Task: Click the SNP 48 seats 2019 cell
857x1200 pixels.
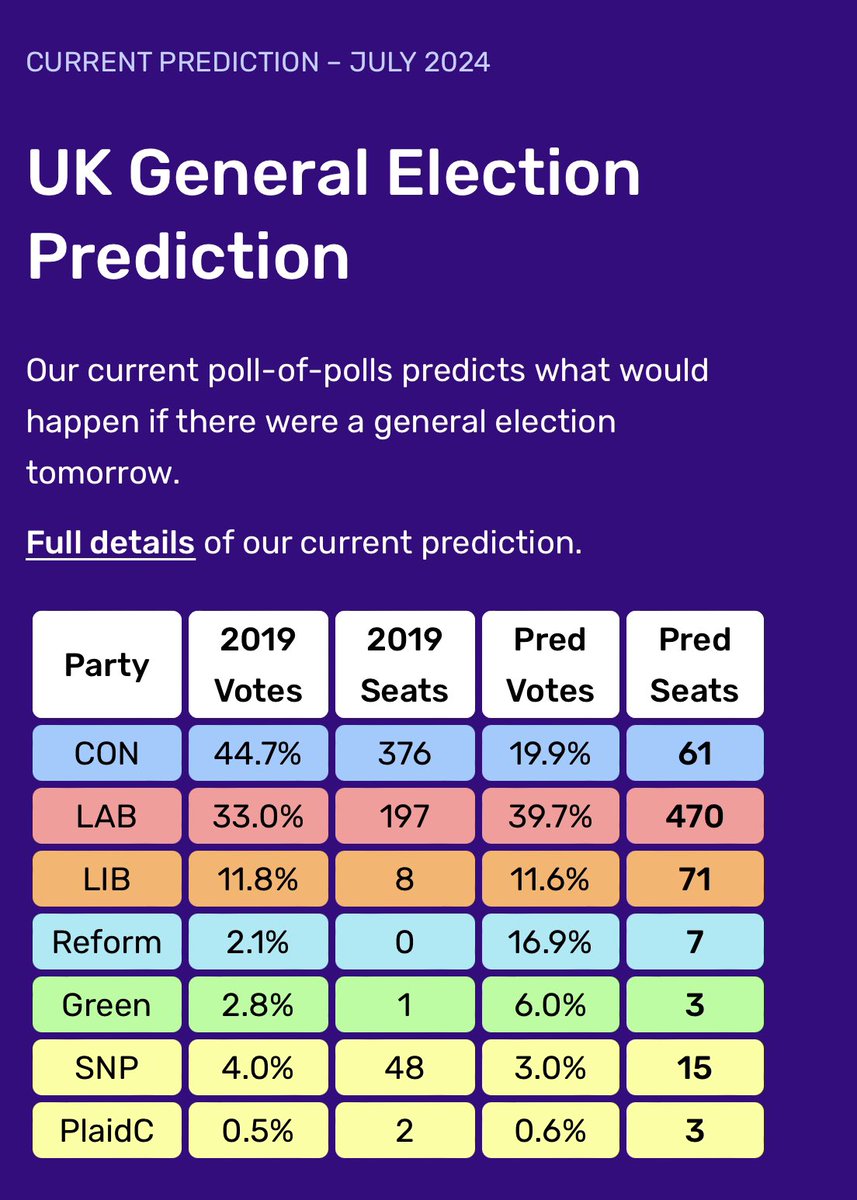Action: pos(405,1068)
